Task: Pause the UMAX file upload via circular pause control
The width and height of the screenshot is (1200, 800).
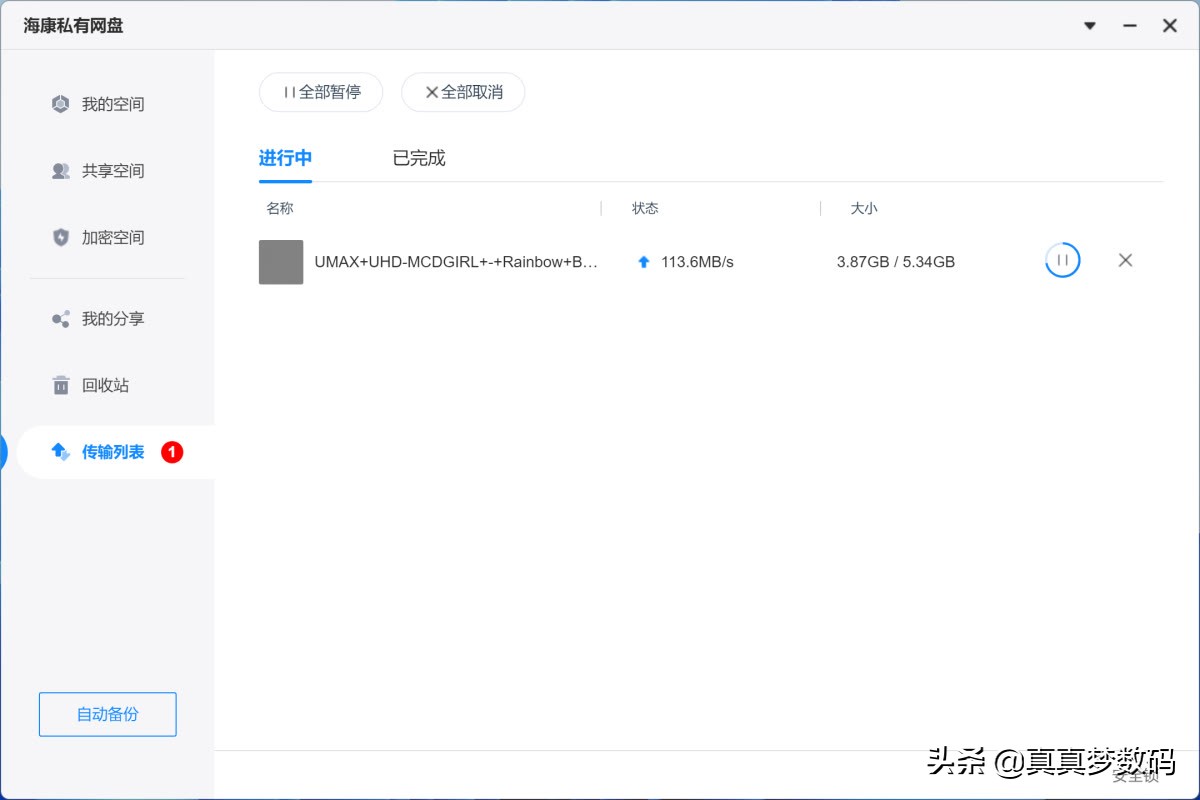Action: click(x=1062, y=260)
